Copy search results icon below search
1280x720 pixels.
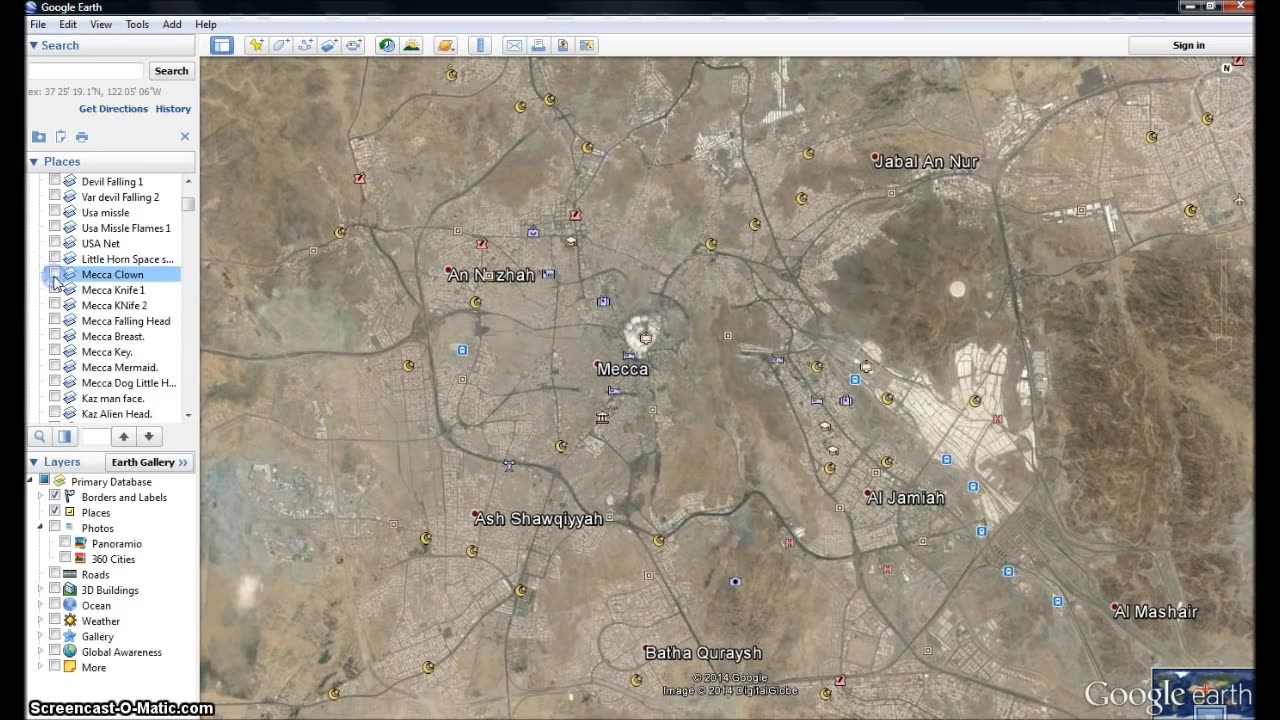point(60,136)
